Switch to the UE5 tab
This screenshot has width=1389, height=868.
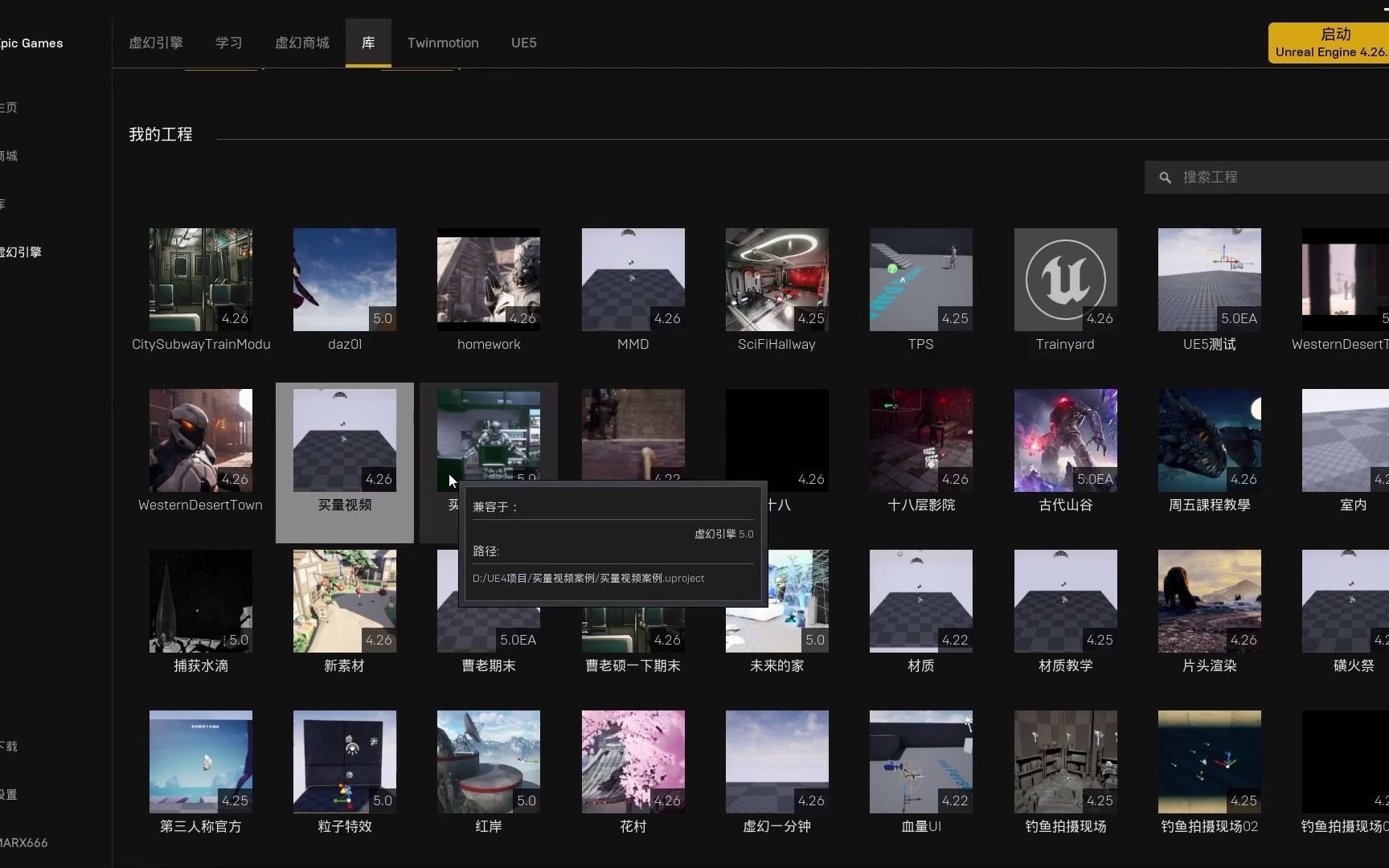(524, 43)
